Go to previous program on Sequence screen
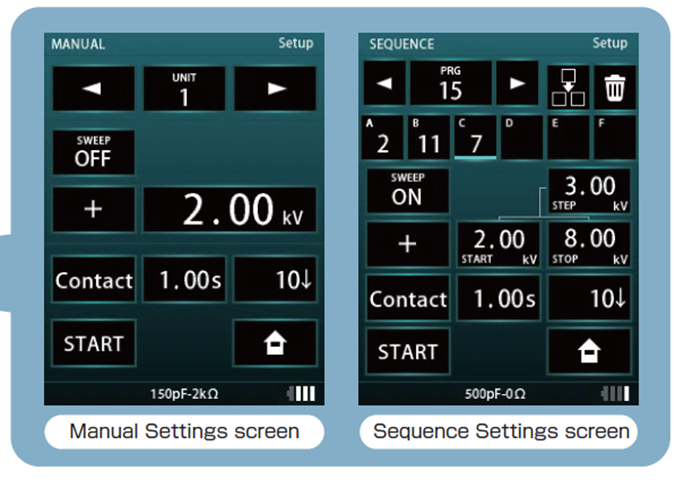This screenshot has width=684, height=489. (x=384, y=83)
